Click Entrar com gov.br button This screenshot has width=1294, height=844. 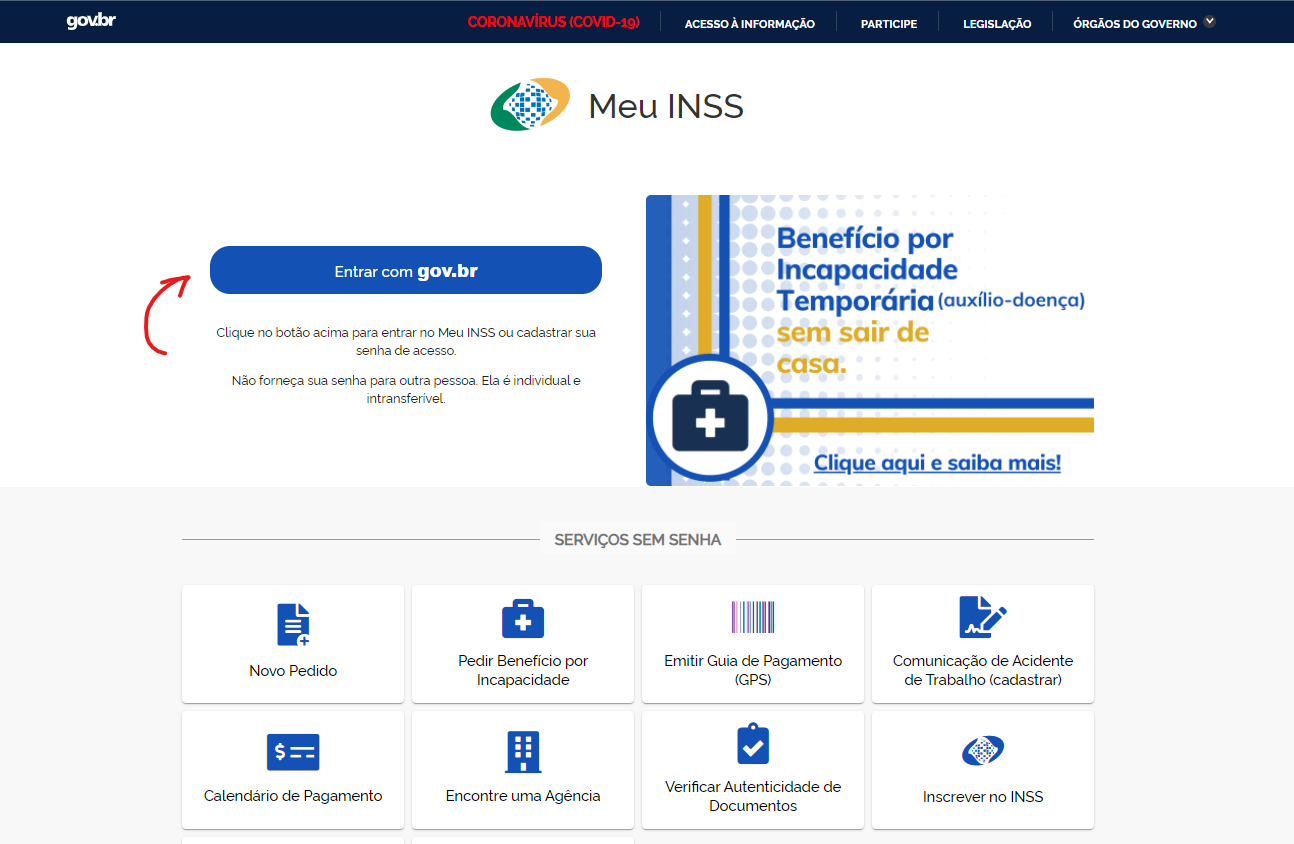tap(406, 270)
